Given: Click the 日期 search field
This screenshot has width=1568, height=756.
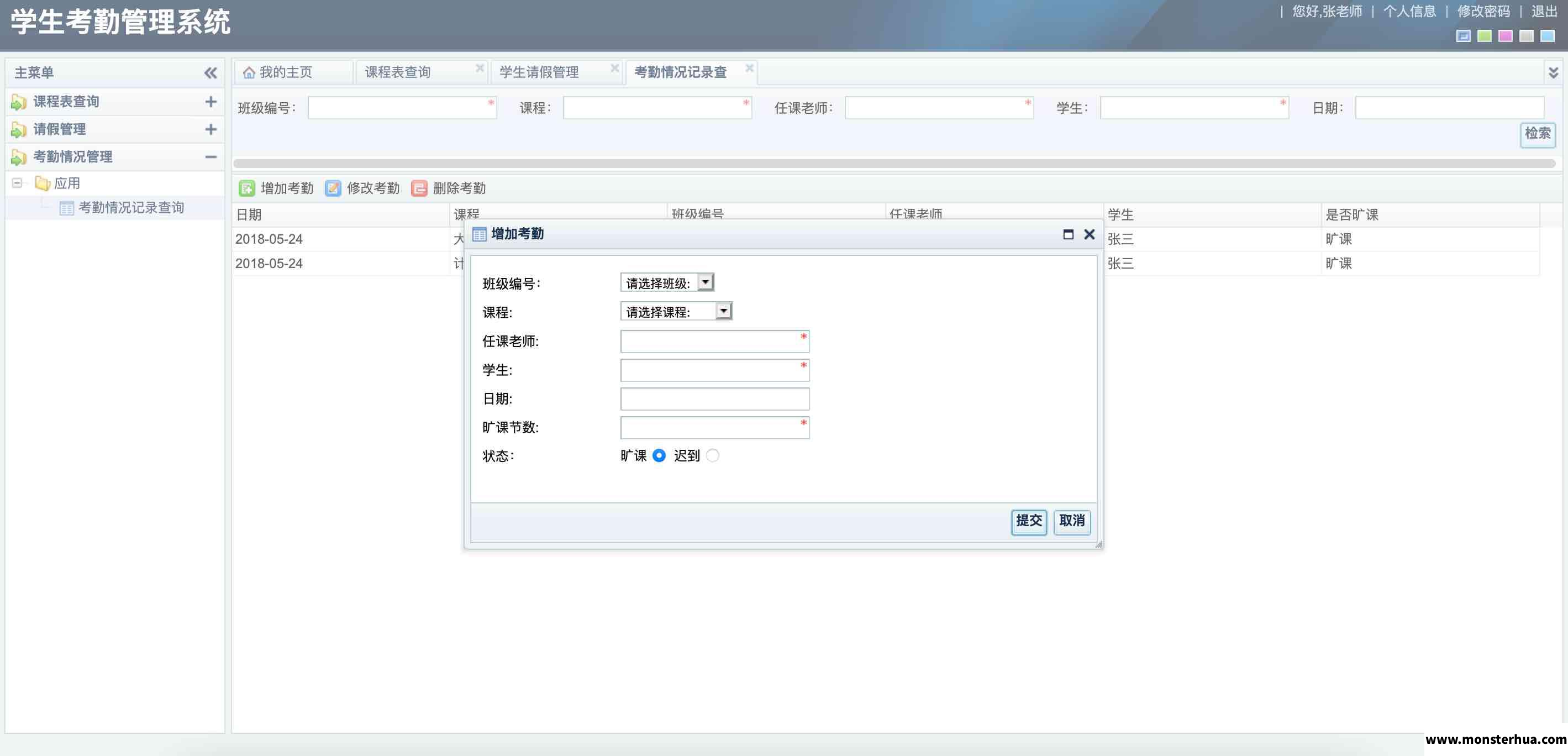Looking at the screenshot, I should click(x=1449, y=108).
